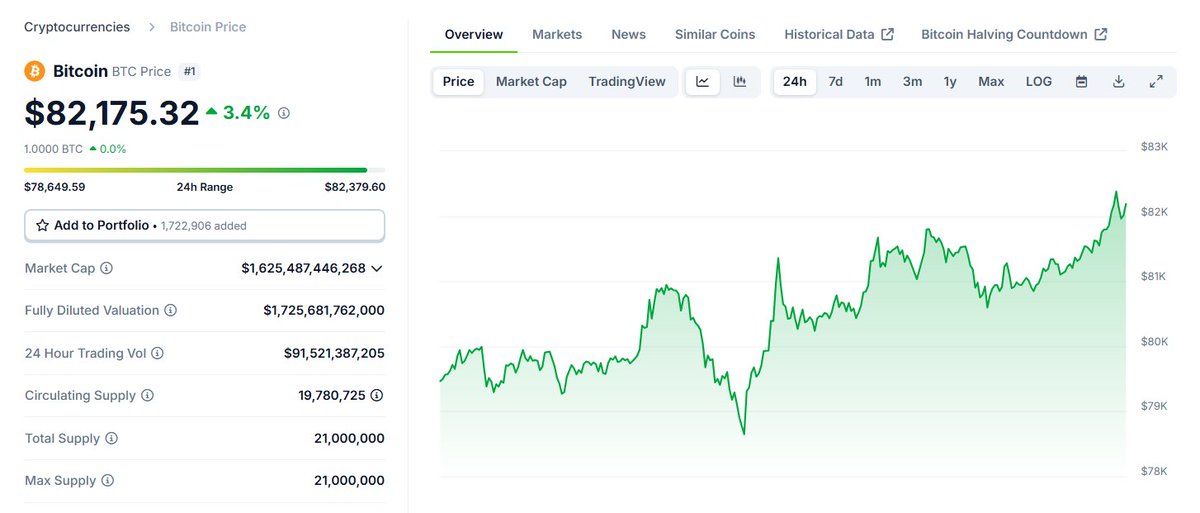Click the info icon next to Circulating Supply label

(x=147, y=396)
